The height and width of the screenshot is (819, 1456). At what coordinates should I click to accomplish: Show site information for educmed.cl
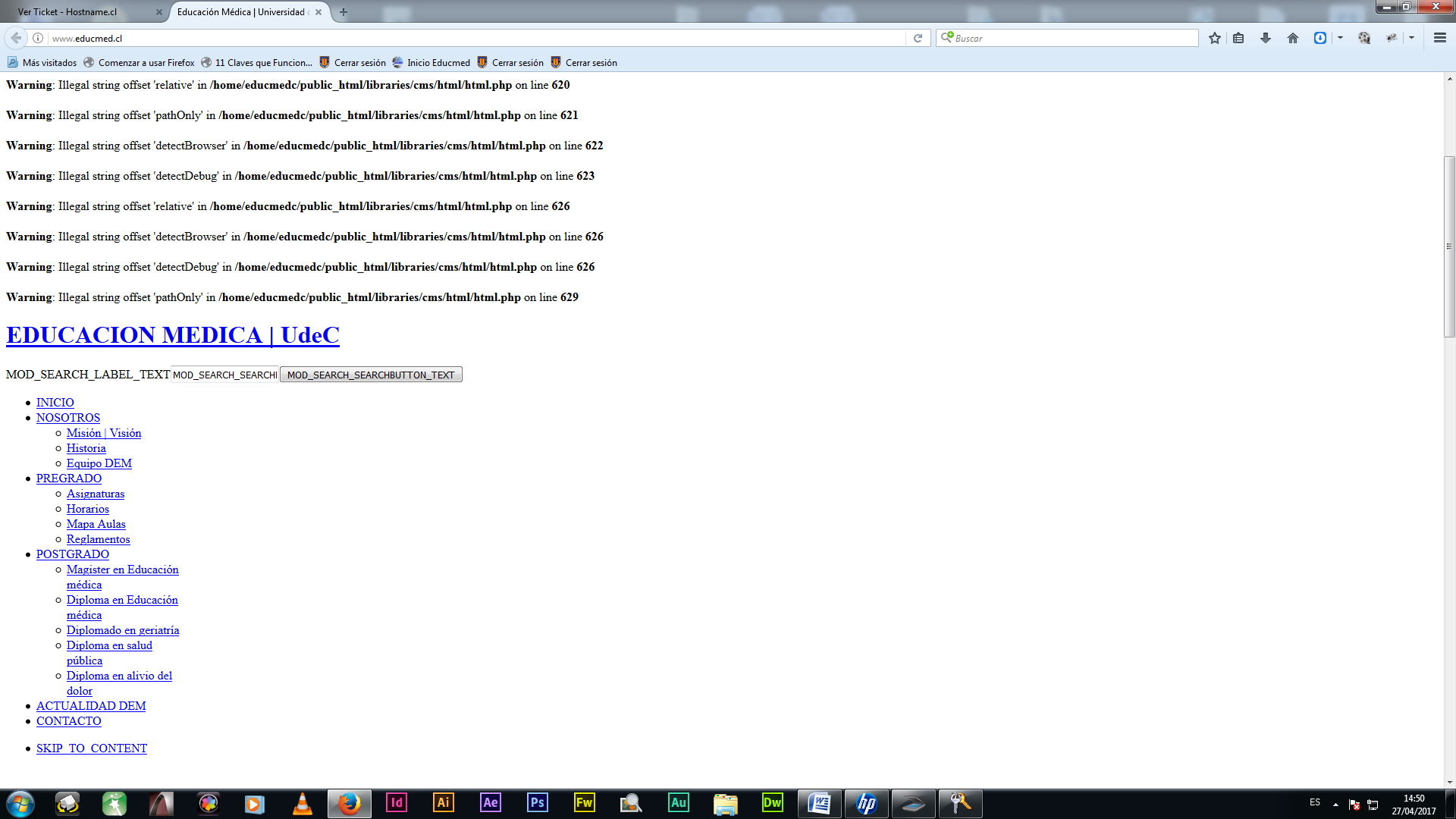click(38, 38)
